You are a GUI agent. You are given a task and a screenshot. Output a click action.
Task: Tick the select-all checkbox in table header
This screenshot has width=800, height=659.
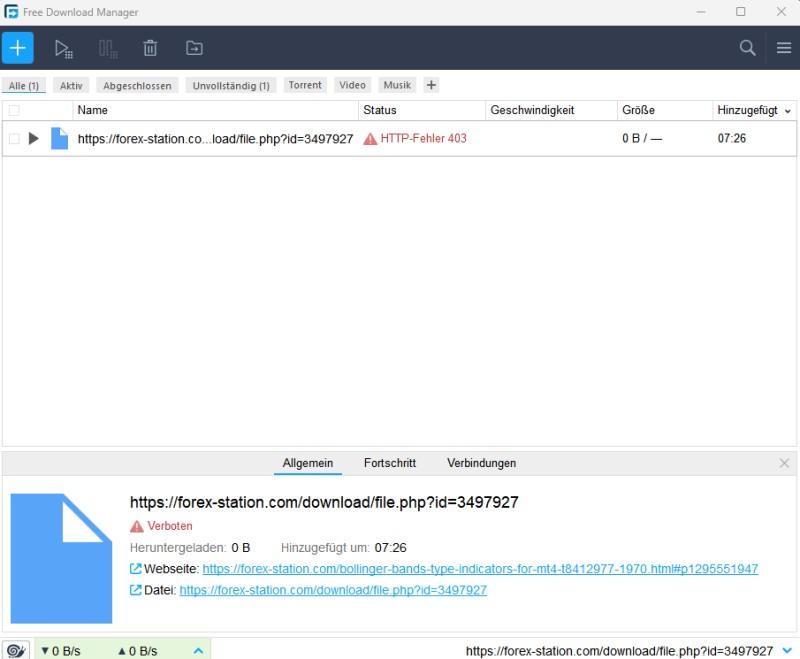pos(14,110)
